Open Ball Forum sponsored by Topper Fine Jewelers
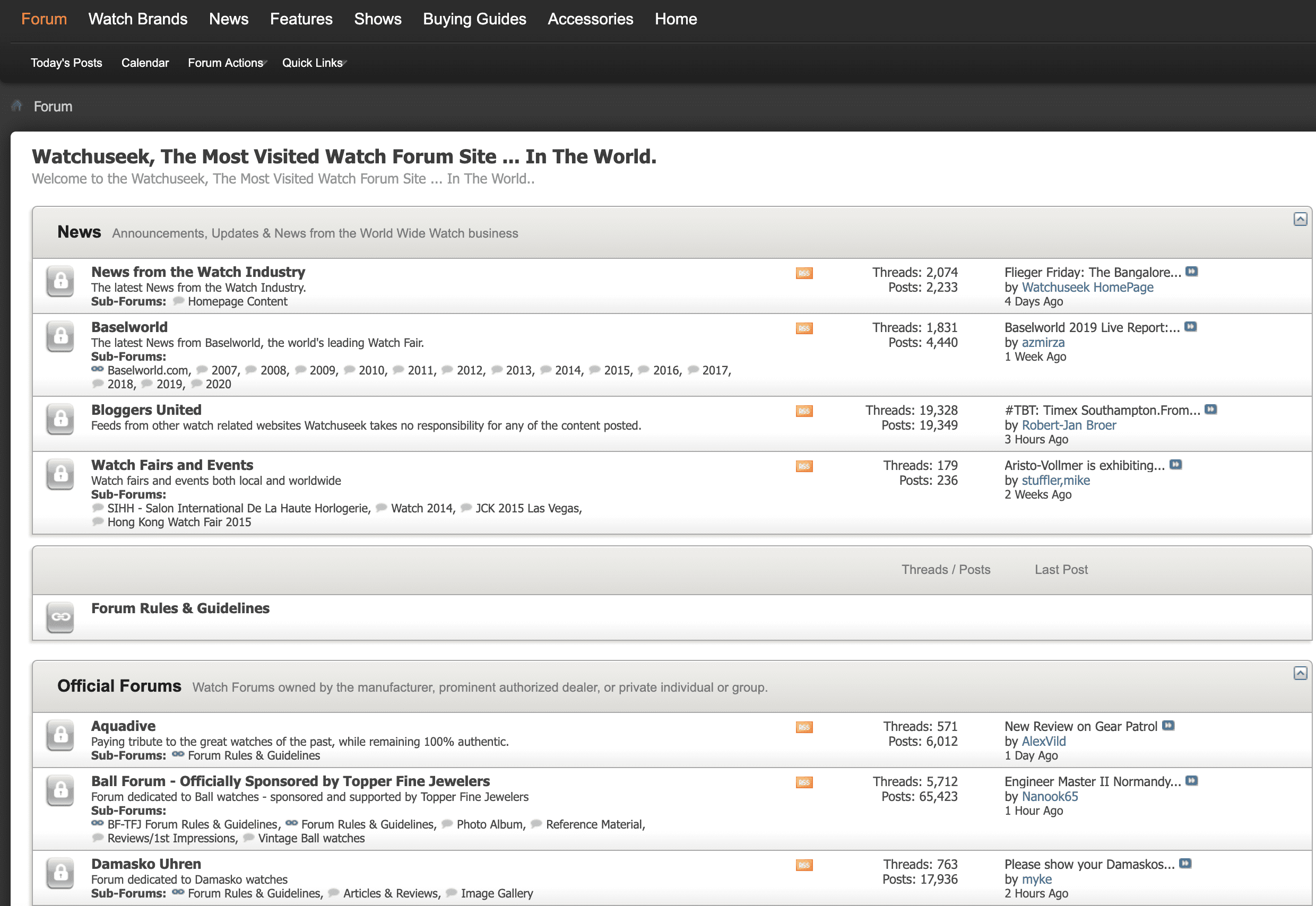This screenshot has width=1316, height=906. 291,781
